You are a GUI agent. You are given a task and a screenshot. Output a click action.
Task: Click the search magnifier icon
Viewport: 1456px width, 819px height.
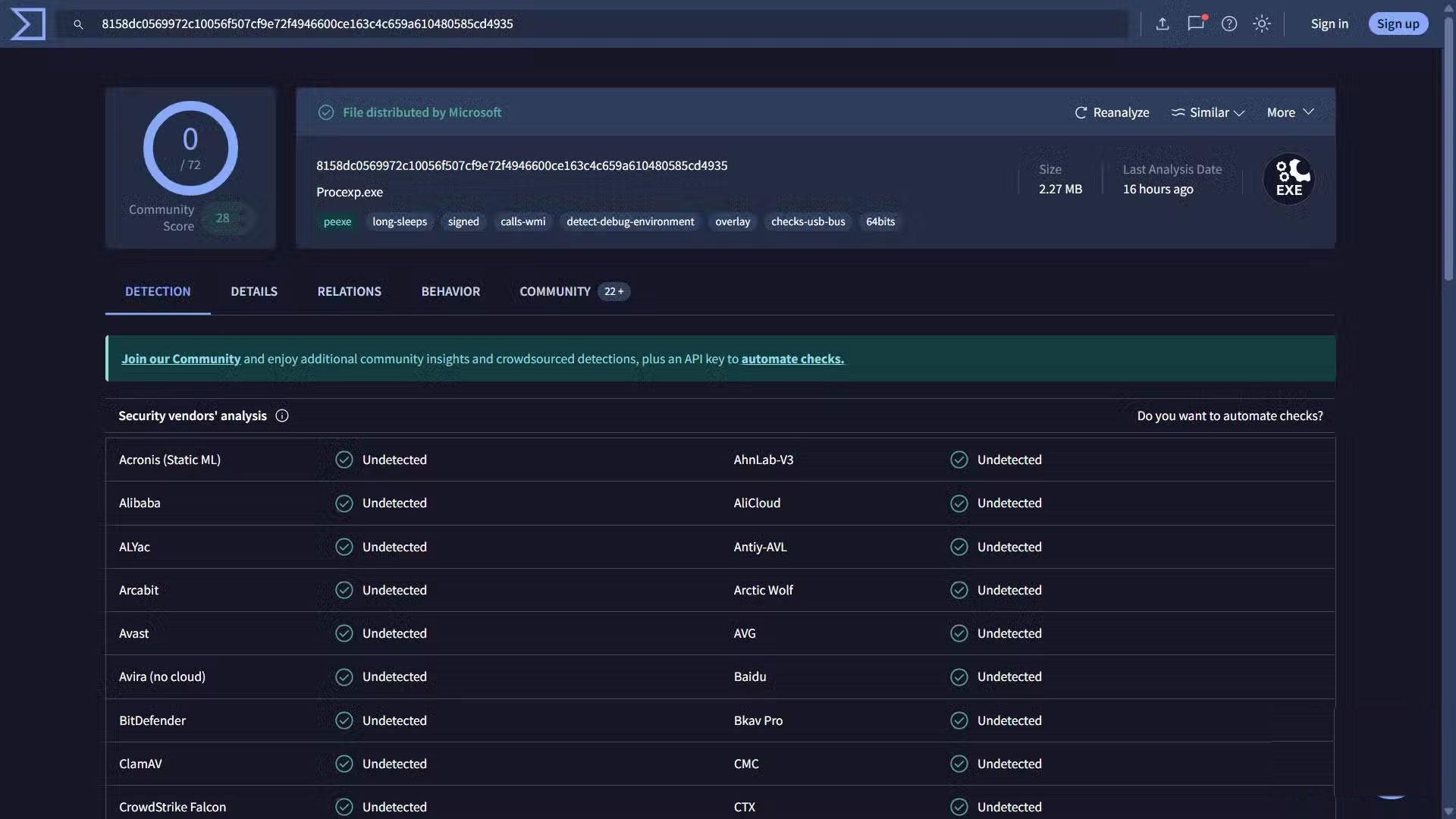click(78, 24)
